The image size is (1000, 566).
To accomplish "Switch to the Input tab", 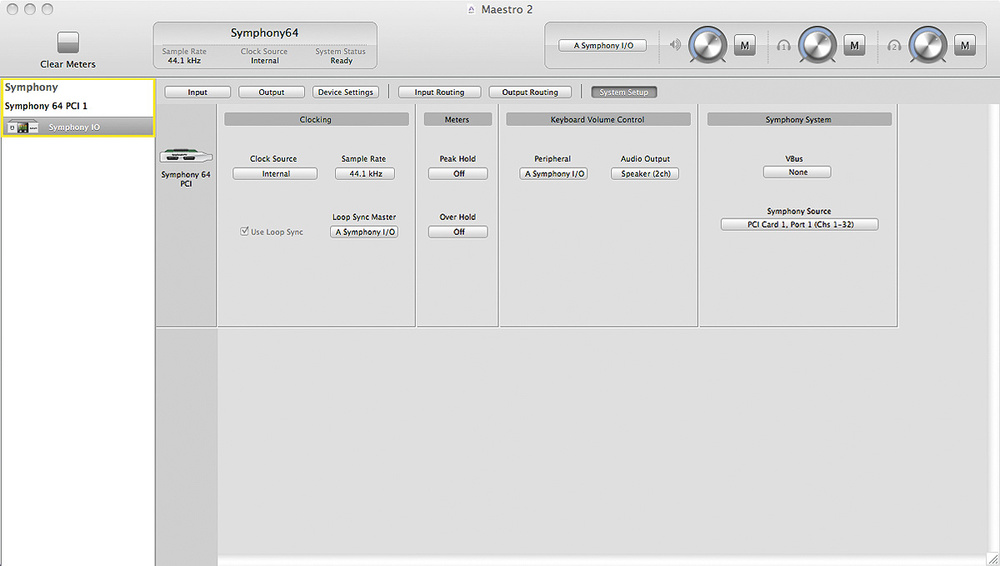I will (x=197, y=92).
